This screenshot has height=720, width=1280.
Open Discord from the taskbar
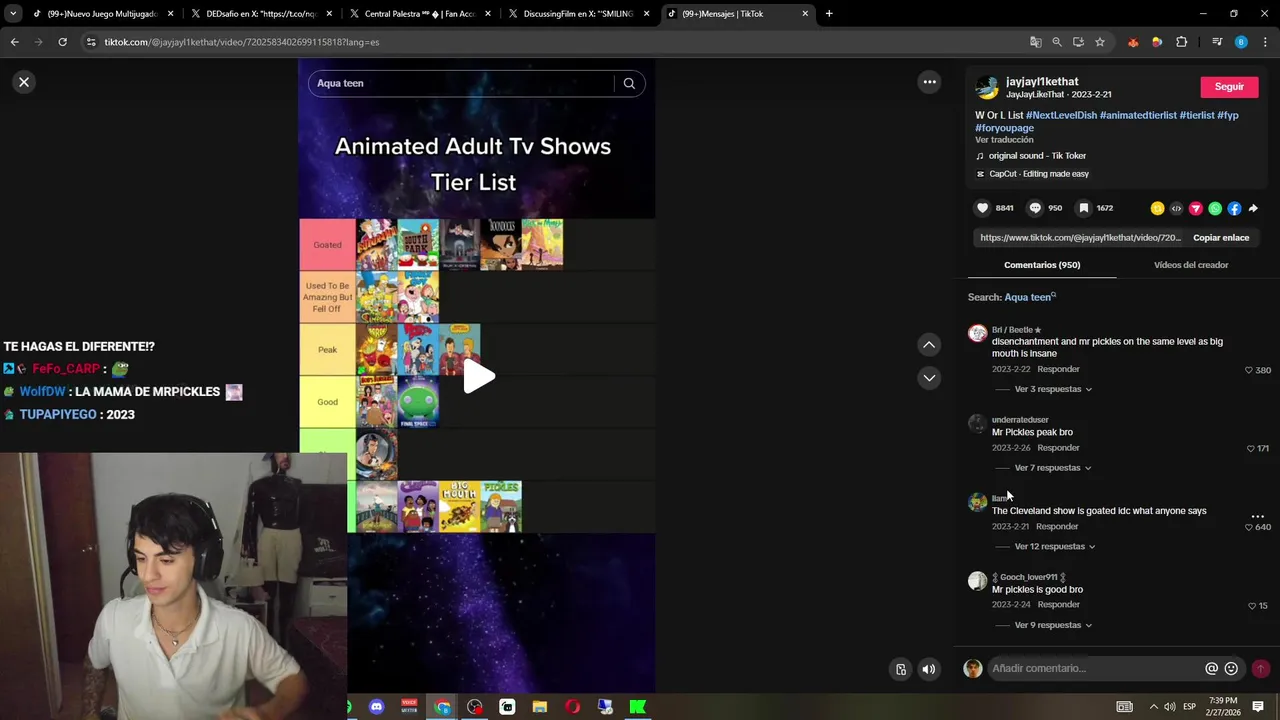tap(376, 707)
